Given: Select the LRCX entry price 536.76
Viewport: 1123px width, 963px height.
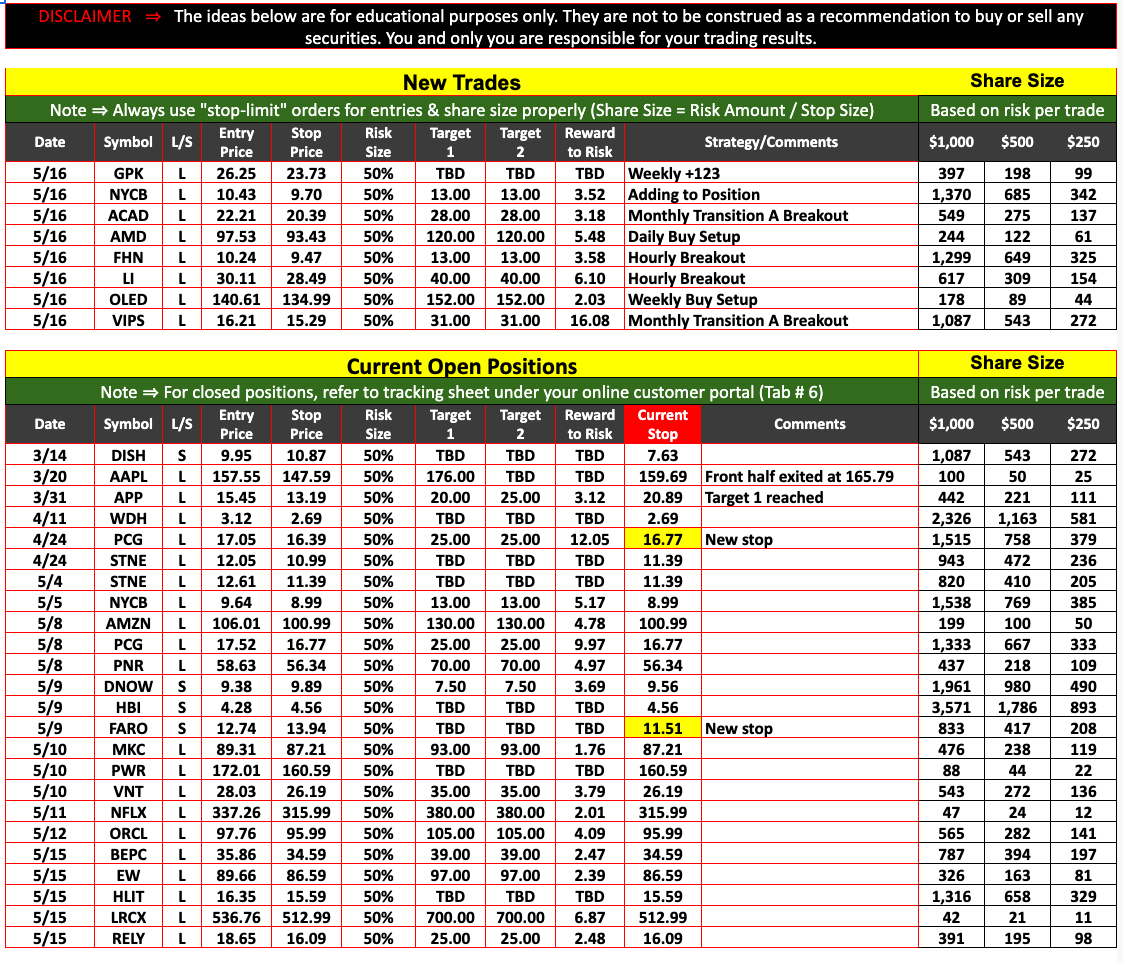Looking at the screenshot, I should [x=236, y=918].
